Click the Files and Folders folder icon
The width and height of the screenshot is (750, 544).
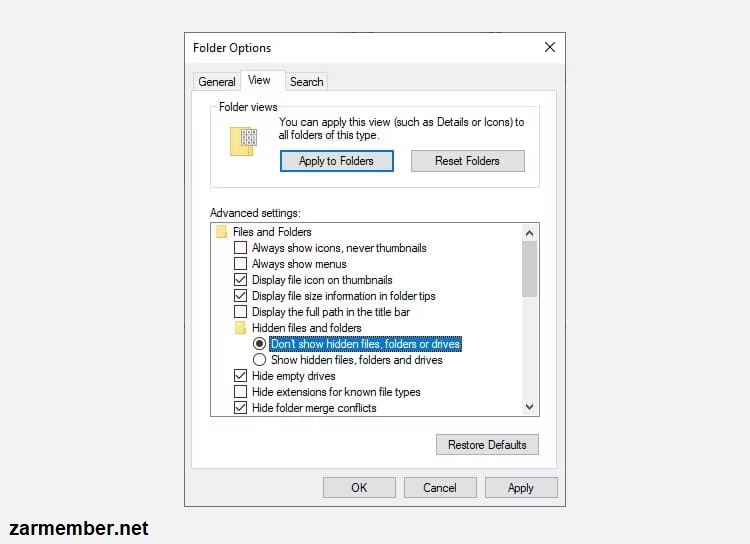pos(221,232)
